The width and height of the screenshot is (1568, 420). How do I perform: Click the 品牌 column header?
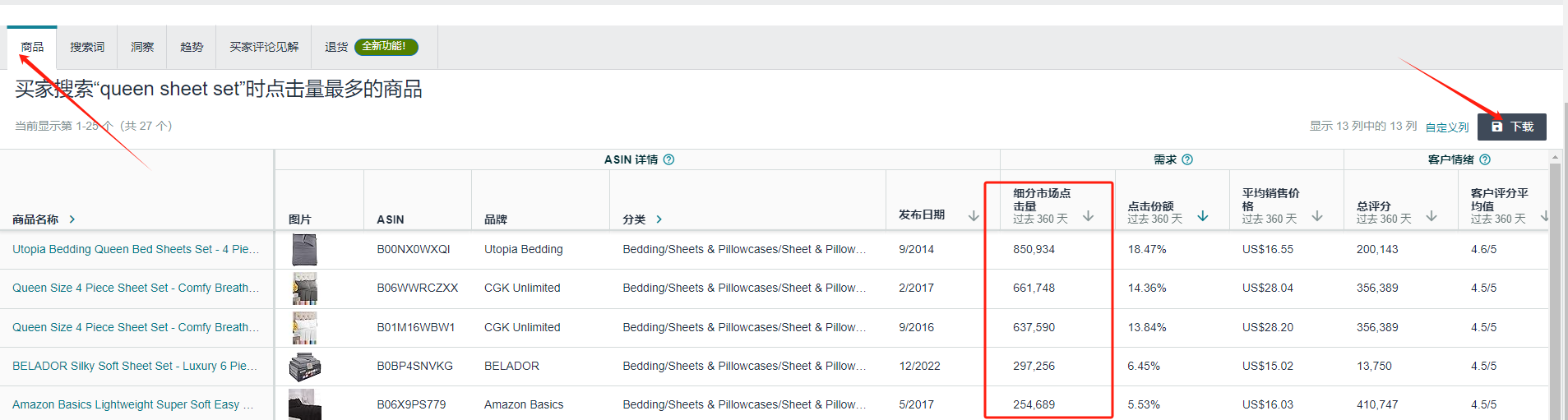(x=495, y=219)
